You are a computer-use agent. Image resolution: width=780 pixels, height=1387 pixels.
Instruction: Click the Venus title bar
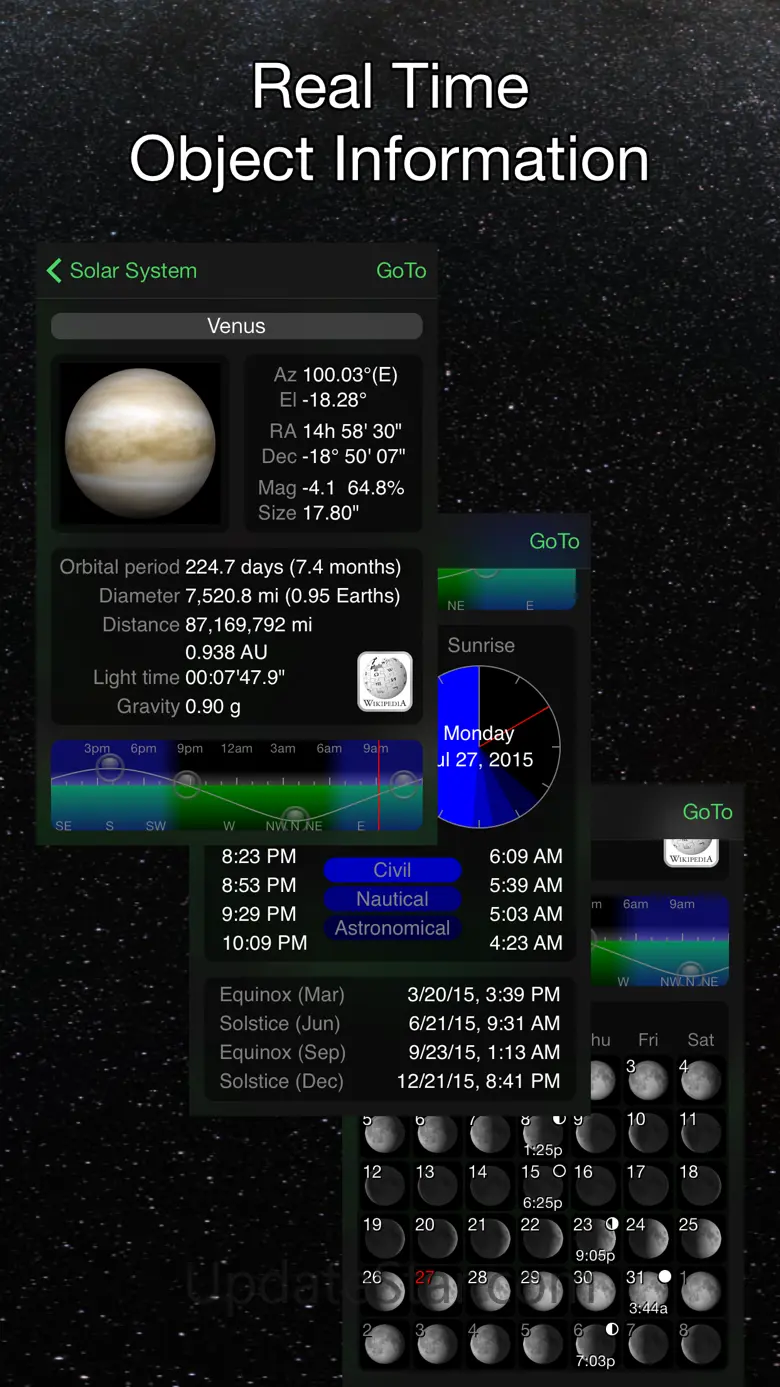[237, 326]
